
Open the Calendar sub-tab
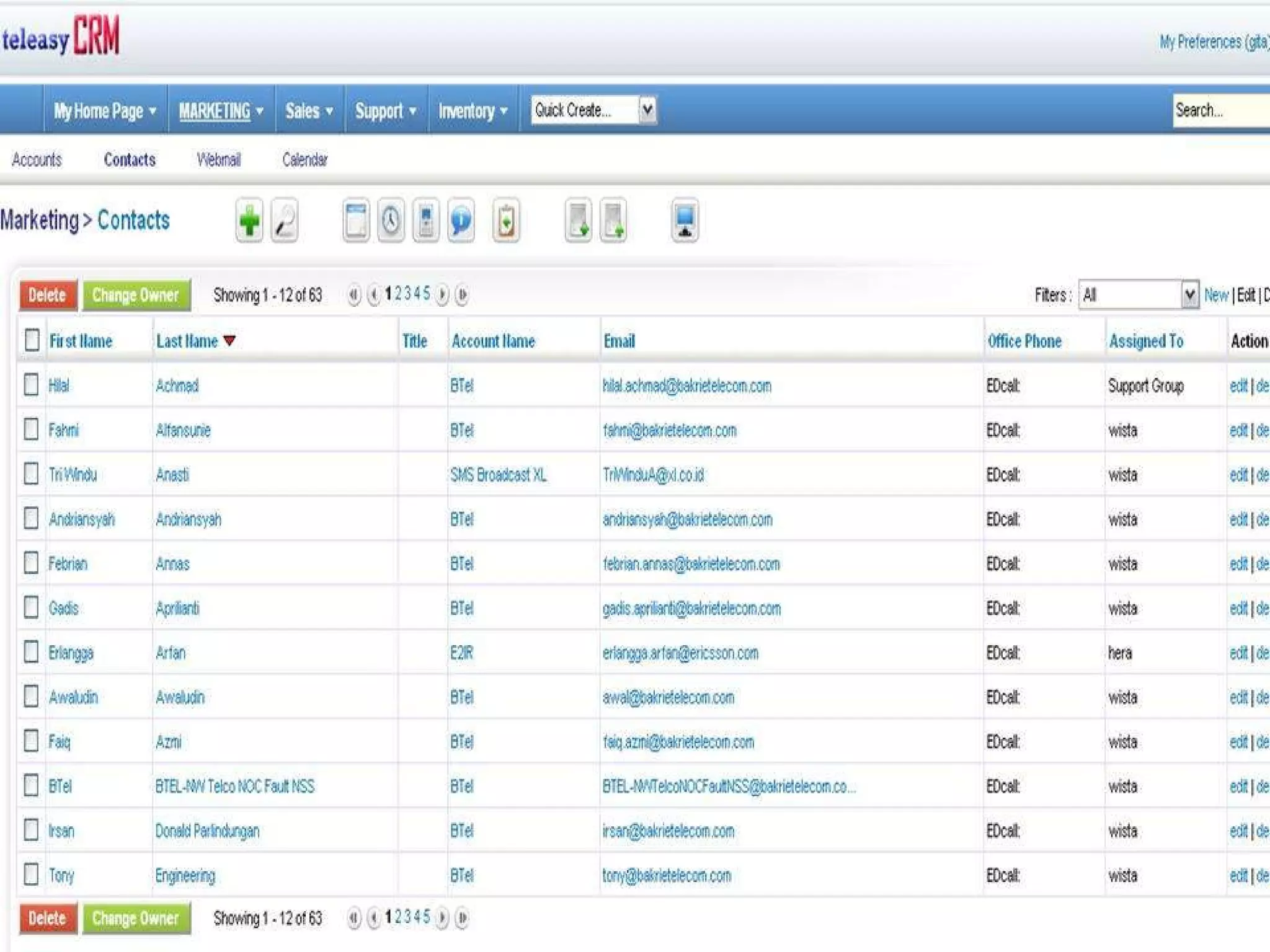(x=304, y=160)
